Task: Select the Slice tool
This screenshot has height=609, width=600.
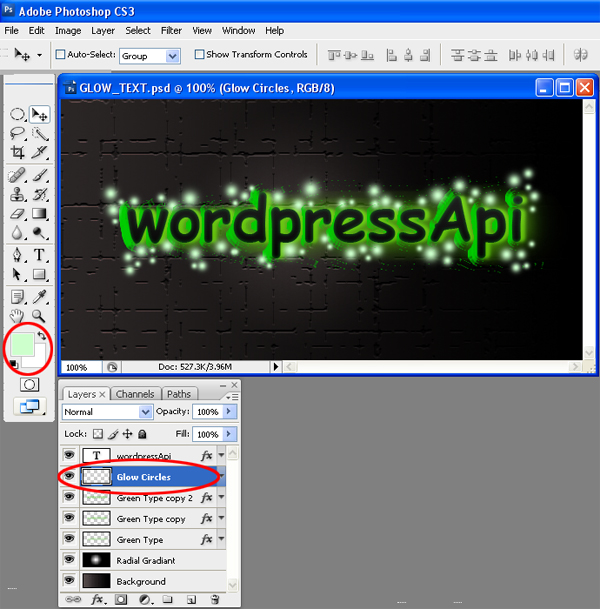Action: click(39, 152)
